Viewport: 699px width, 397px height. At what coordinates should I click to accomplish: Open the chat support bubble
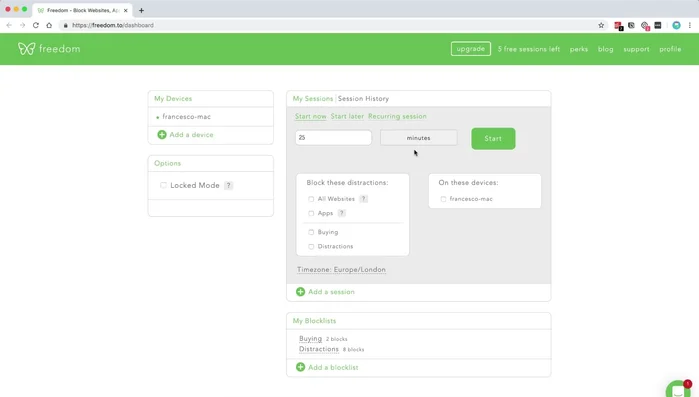click(x=679, y=389)
